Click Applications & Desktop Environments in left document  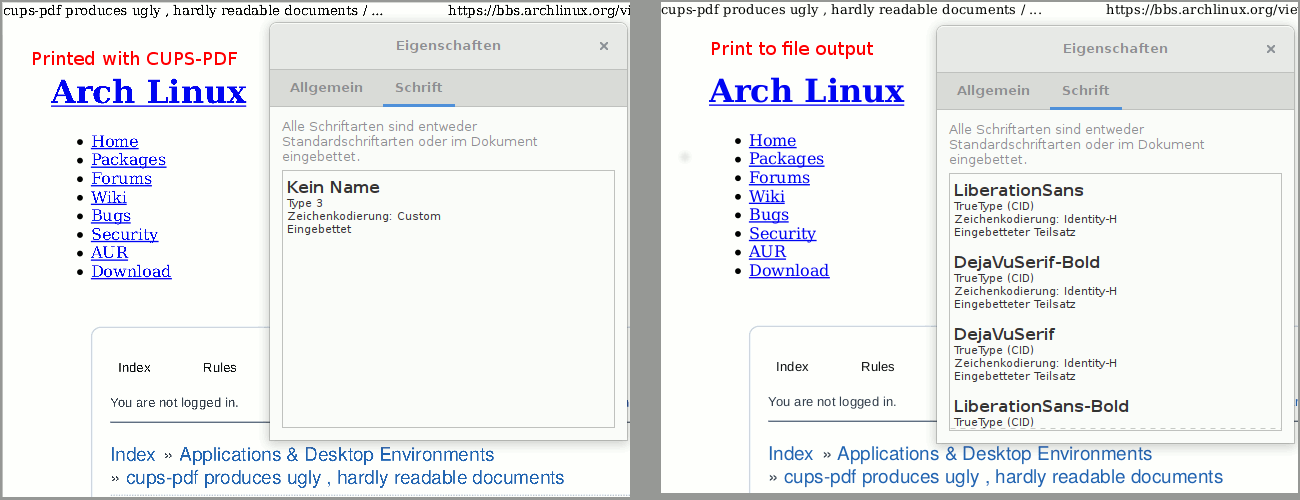[x=337, y=455]
